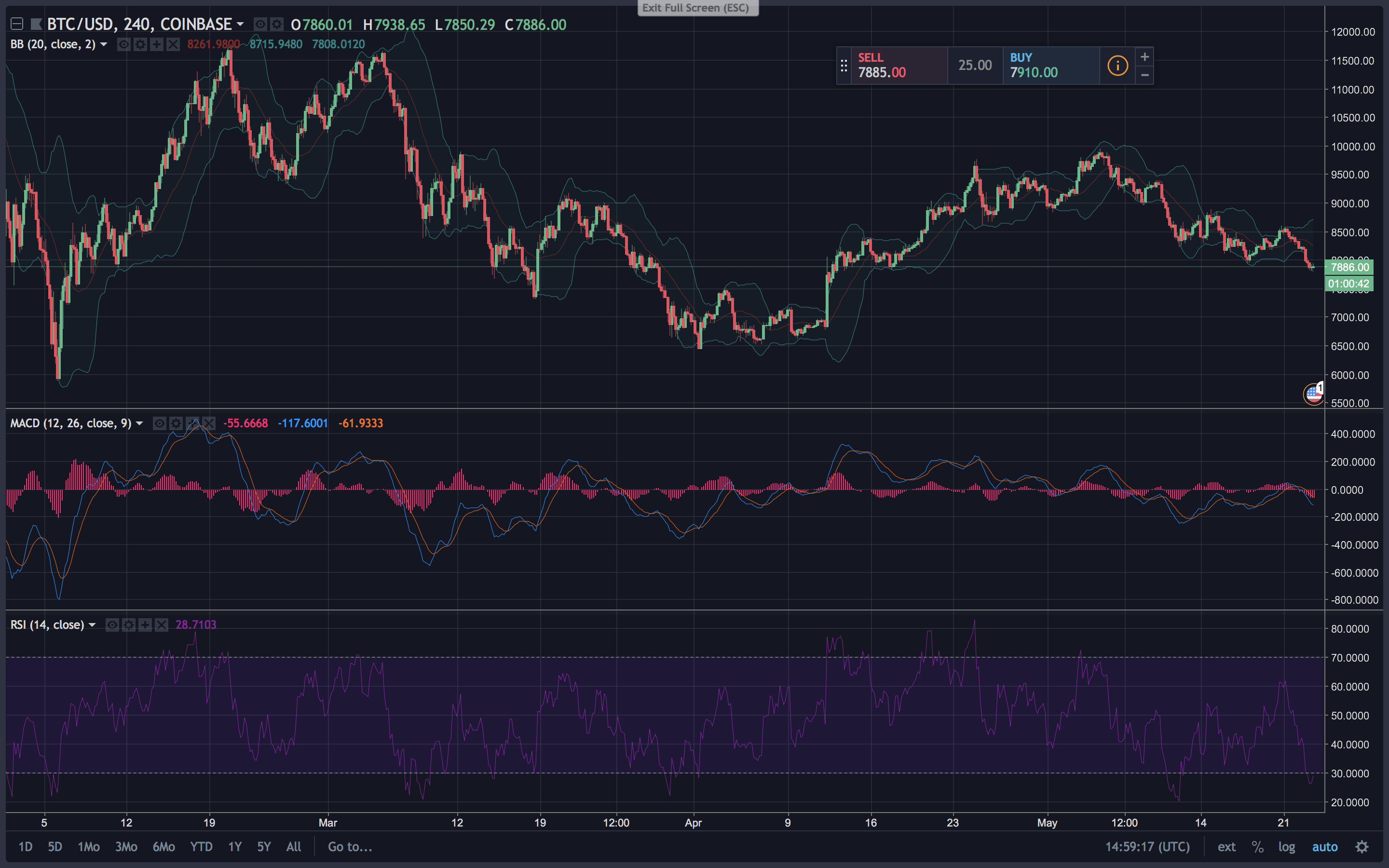This screenshot has width=1389, height=868.
Task: Click the Mar label on the time axis
Action: 328,823
